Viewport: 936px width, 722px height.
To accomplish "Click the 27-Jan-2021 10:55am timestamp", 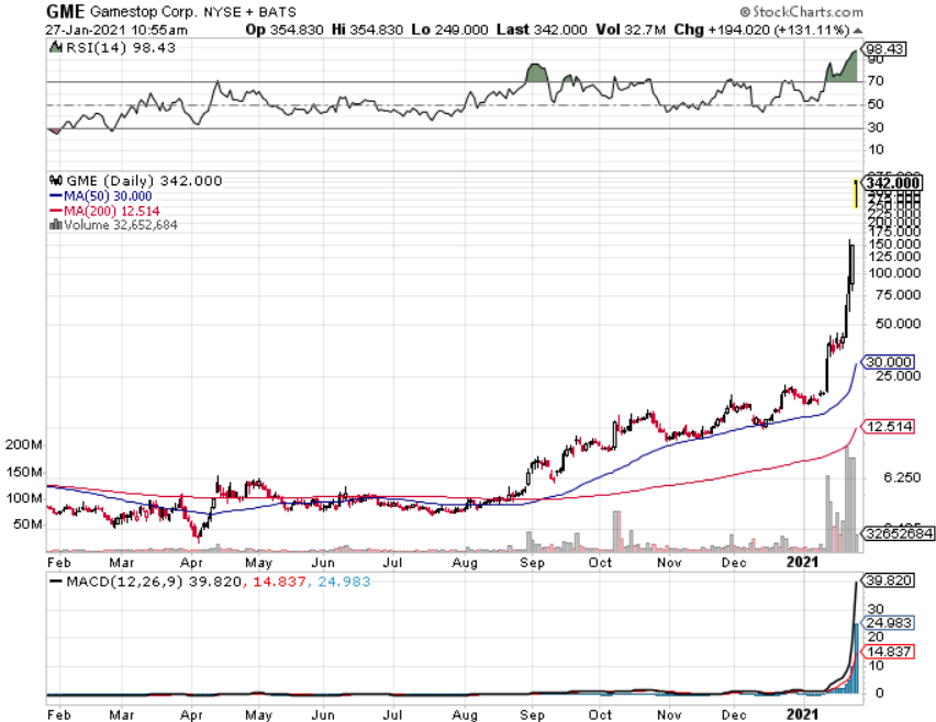I will 116,30.
